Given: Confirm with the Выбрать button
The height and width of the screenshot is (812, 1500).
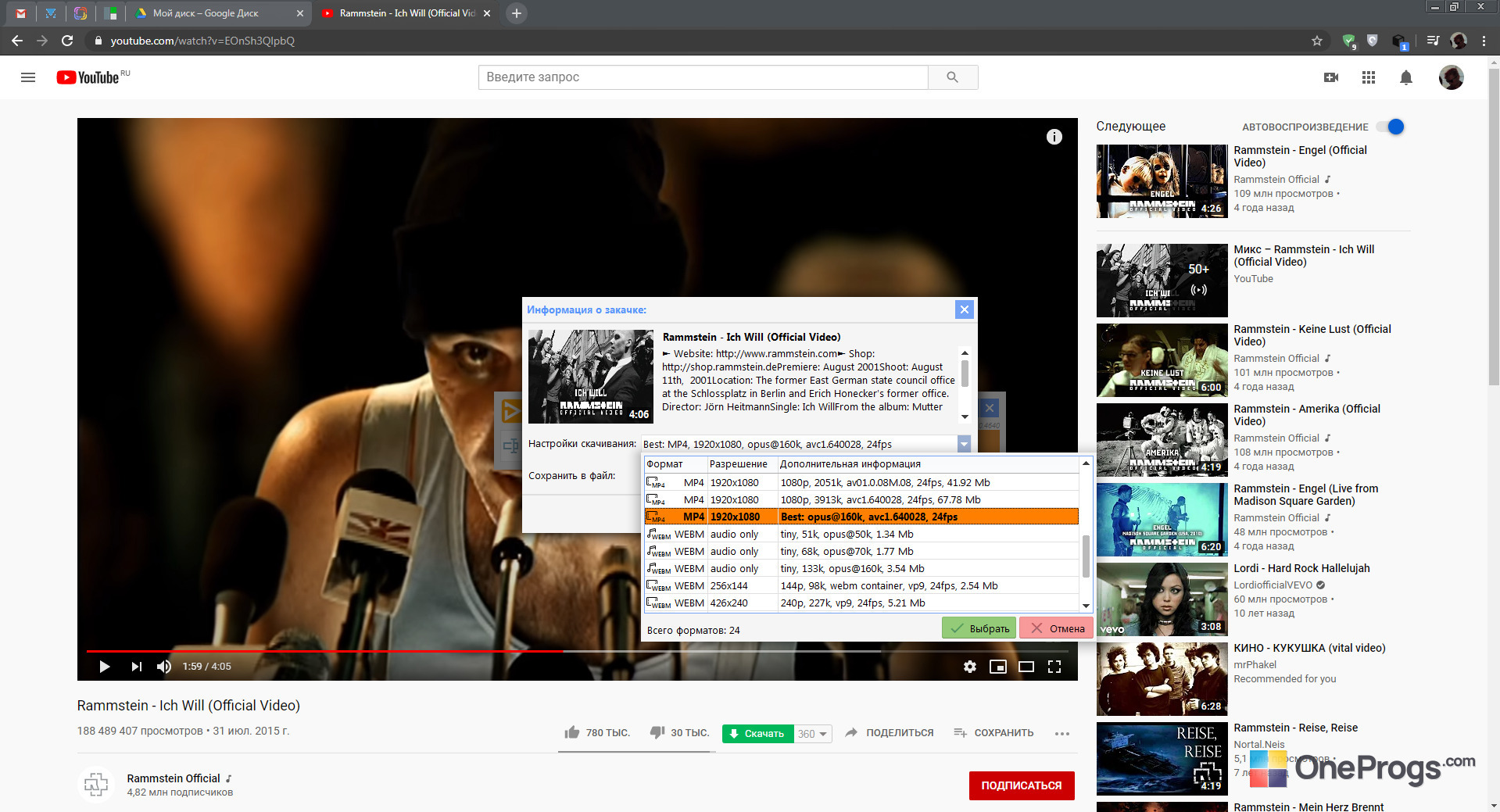Looking at the screenshot, I should [x=979, y=628].
